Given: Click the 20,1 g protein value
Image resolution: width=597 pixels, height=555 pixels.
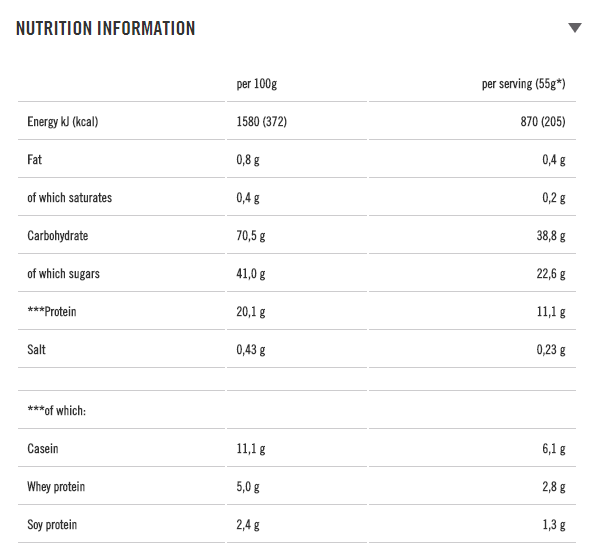Looking at the screenshot, I should pos(251,312).
